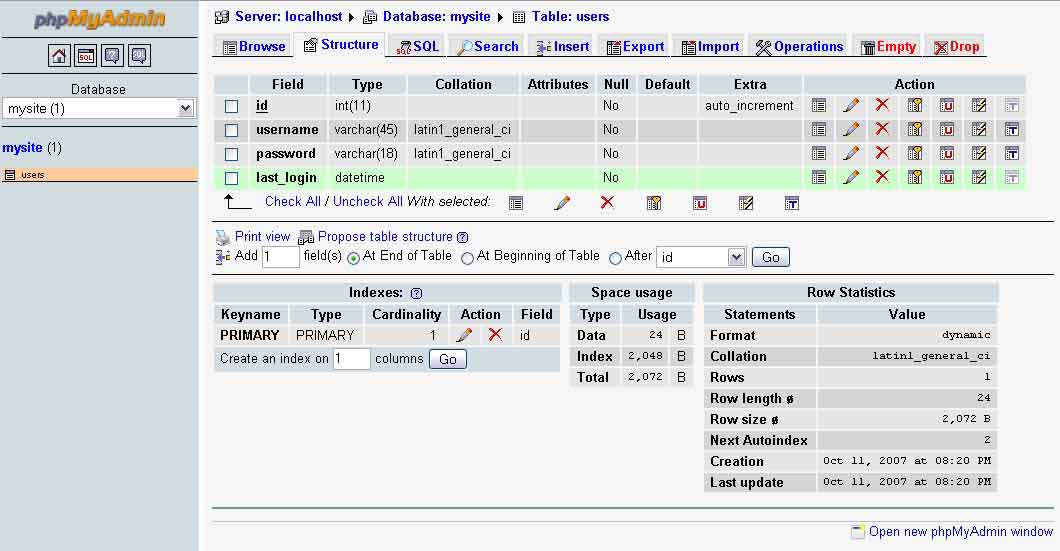Choose the After field radio button
This screenshot has width=1060, height=551.
(615, 258)
